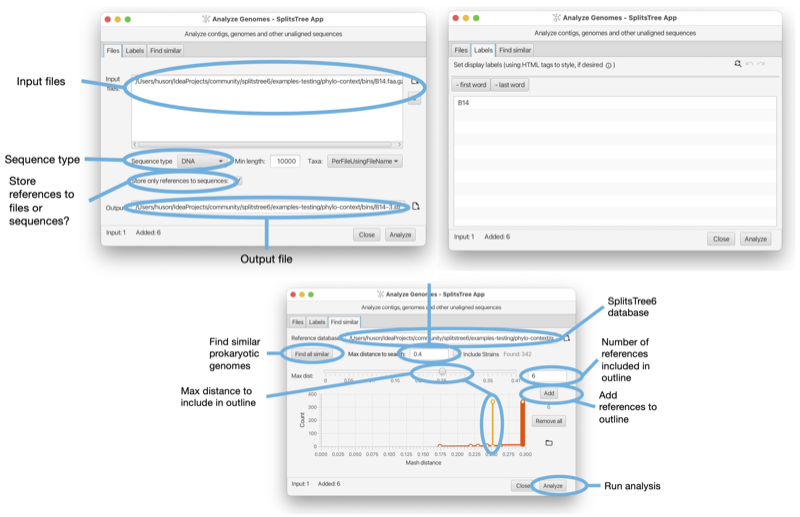The width and height of the screenshot is (800, 517).
Task: Browse reference database file in Find similar window
Action: click(567, 338)
